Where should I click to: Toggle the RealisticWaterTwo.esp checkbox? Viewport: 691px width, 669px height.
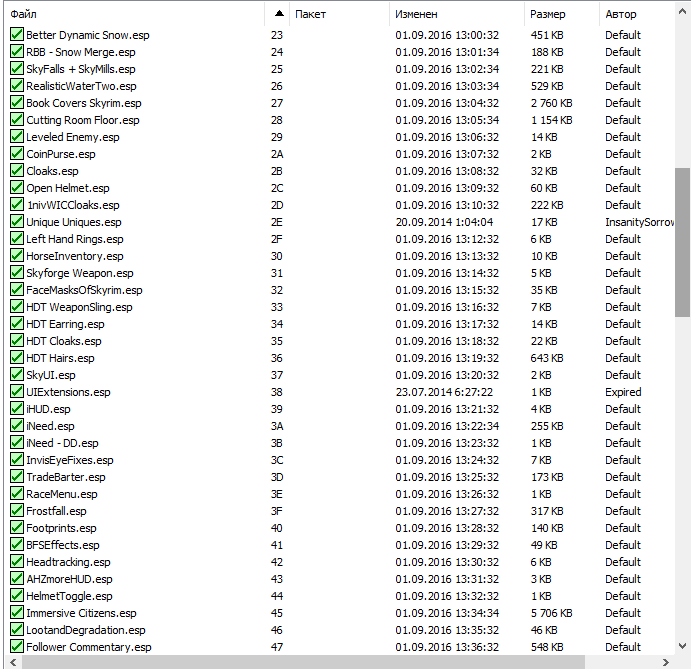[17, 85]
